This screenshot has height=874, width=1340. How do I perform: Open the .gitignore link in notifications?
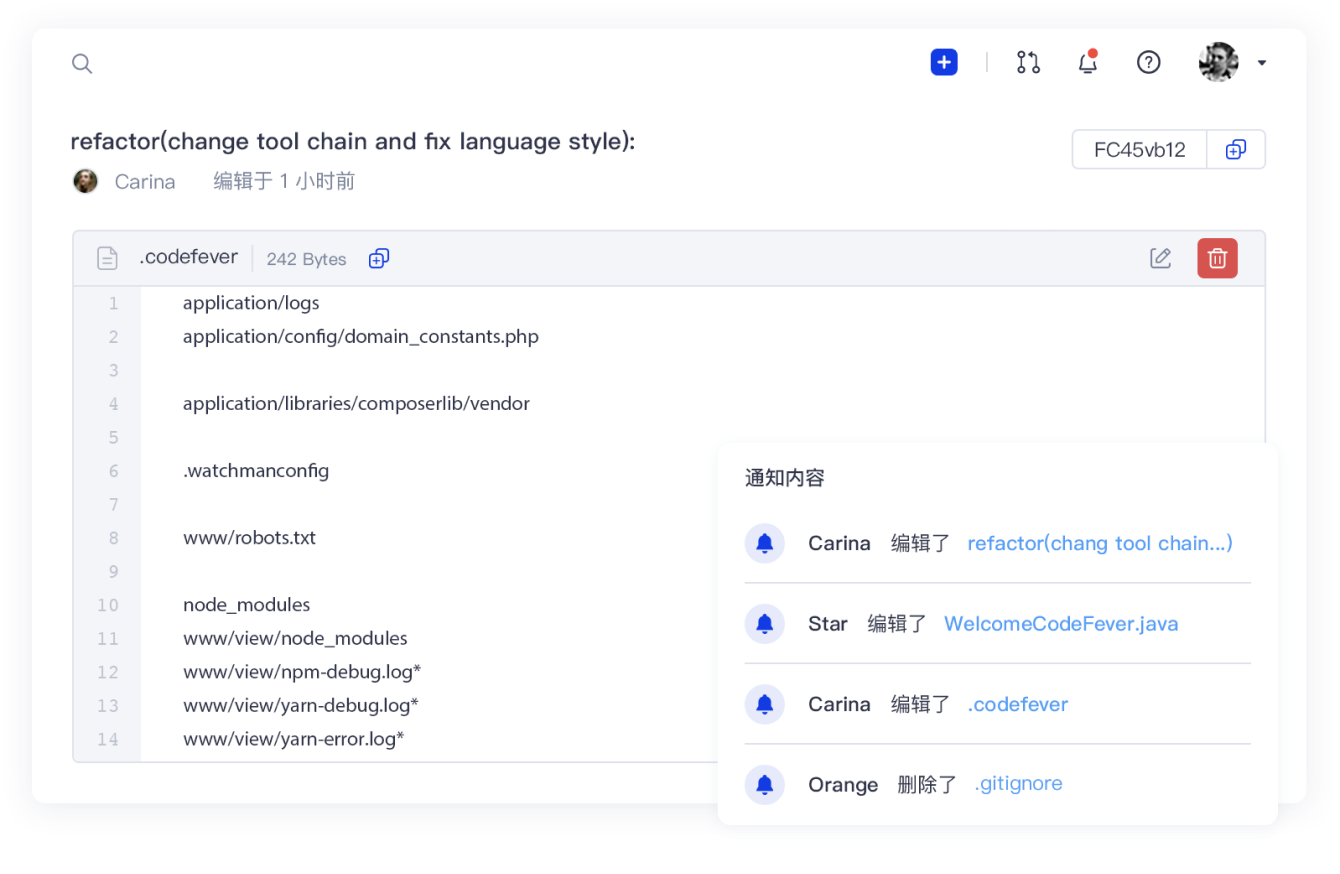coord(1018,784)
